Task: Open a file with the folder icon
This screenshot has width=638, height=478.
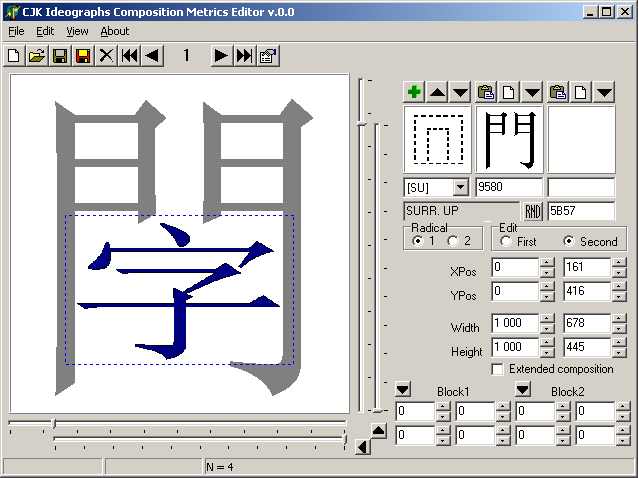Action: 37,56
